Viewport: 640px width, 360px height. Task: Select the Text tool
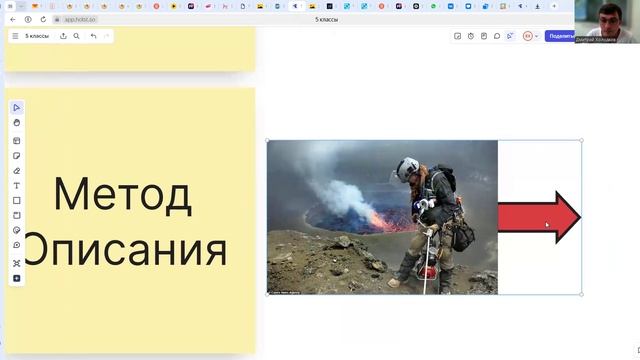[x=16, y=186]
